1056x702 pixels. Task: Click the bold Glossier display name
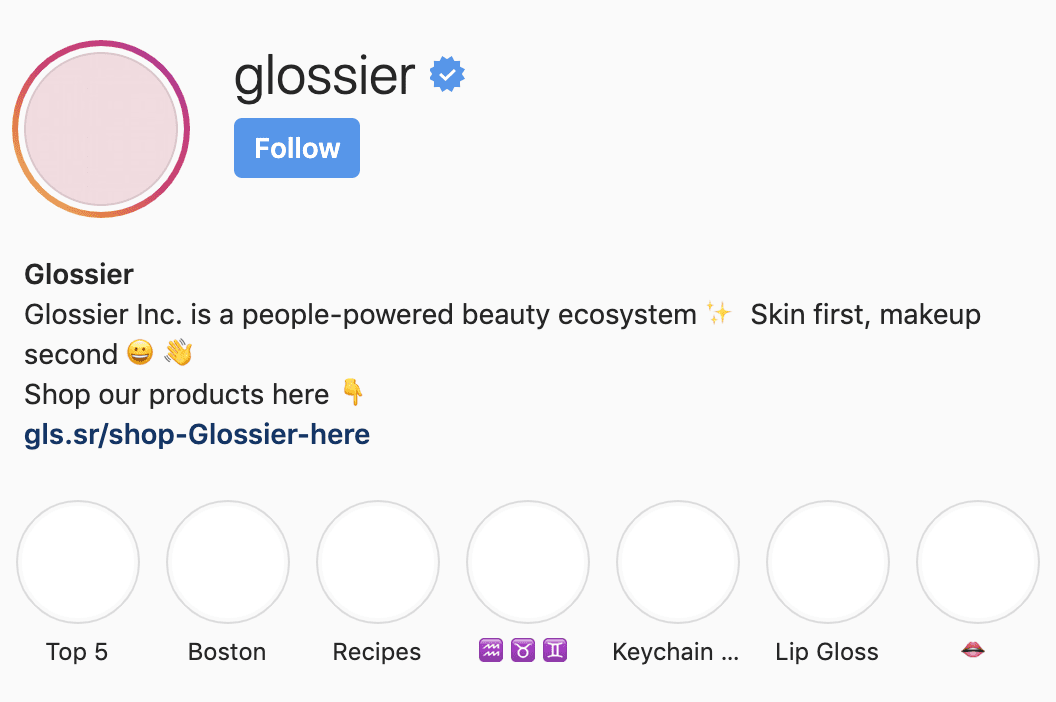(x=79, y=274)
